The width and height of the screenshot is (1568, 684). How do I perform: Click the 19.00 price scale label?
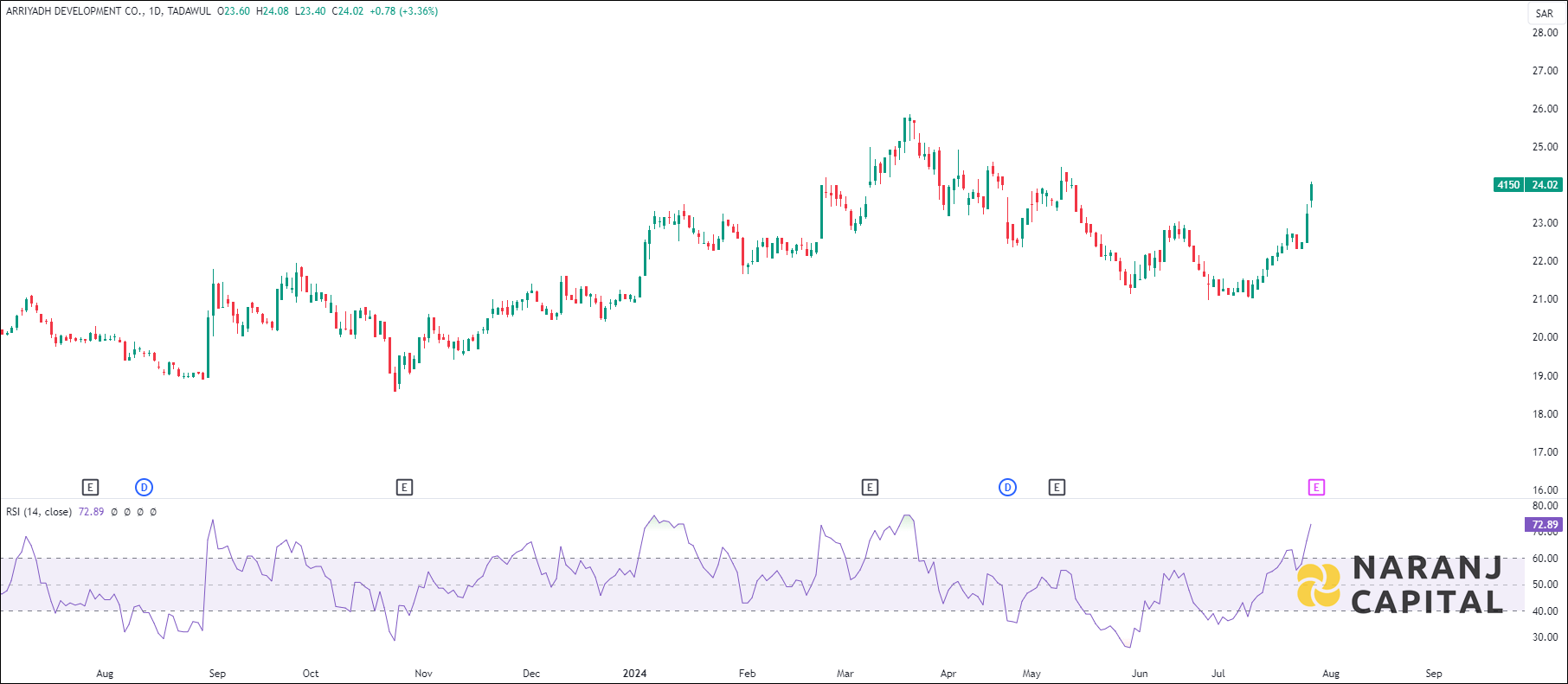1545,376
